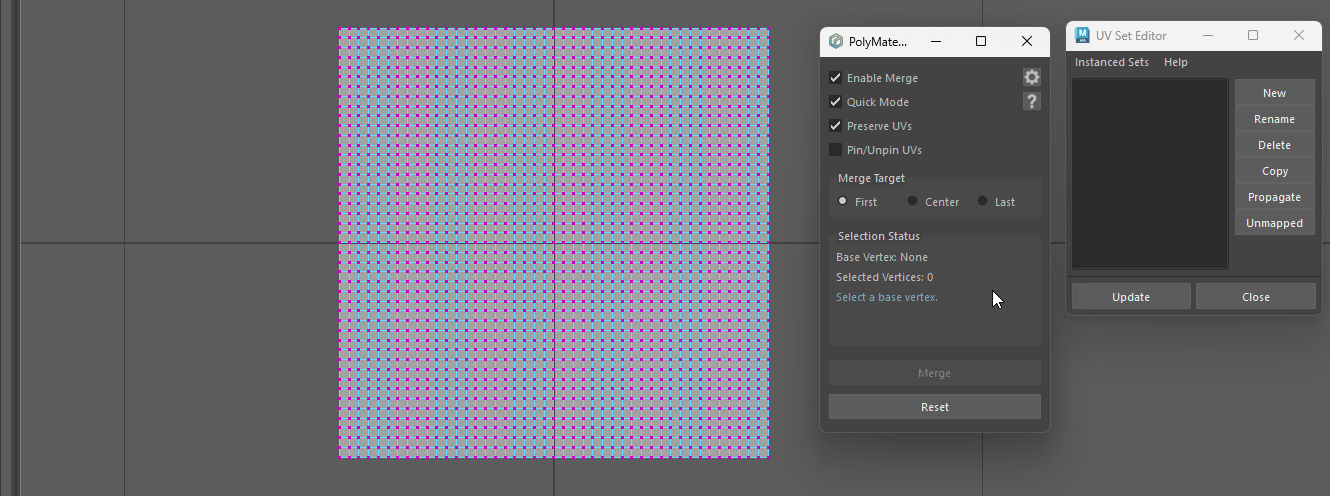Image resolution: width=1330 pixels, height=496 pixels.
Task: Click the PolyMate help question mark icon
Action: click(1032, 101)
